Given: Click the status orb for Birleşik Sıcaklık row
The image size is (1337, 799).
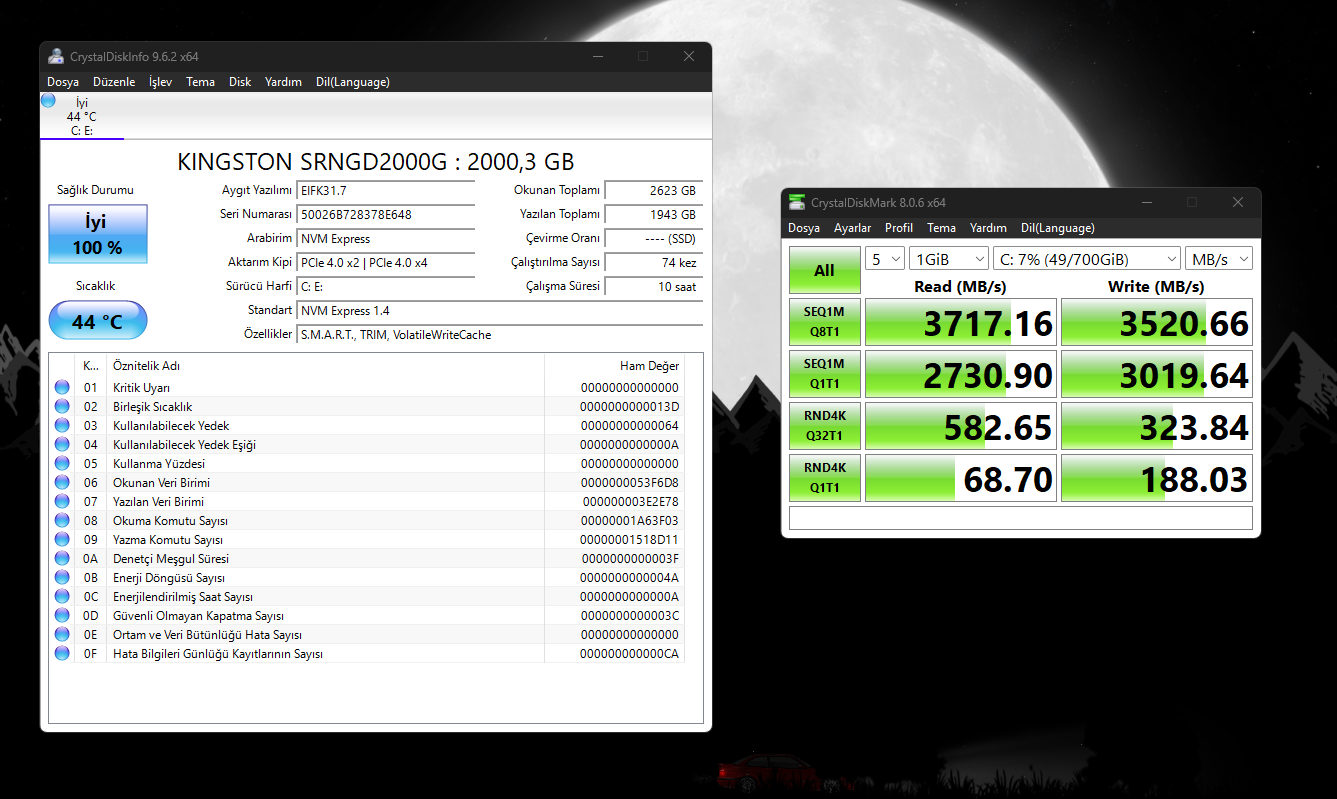Looking at the screenshot, I should point(62,406).
